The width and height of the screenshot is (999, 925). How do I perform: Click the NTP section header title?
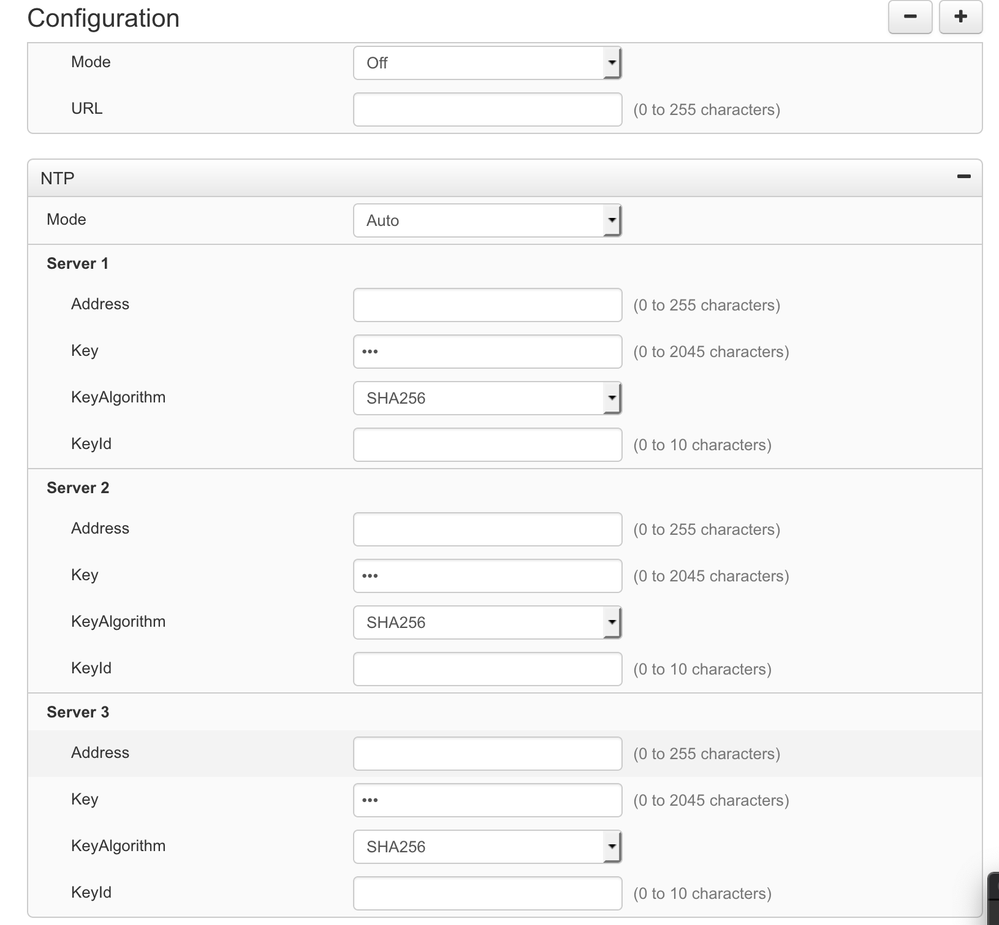coord(57,178)
